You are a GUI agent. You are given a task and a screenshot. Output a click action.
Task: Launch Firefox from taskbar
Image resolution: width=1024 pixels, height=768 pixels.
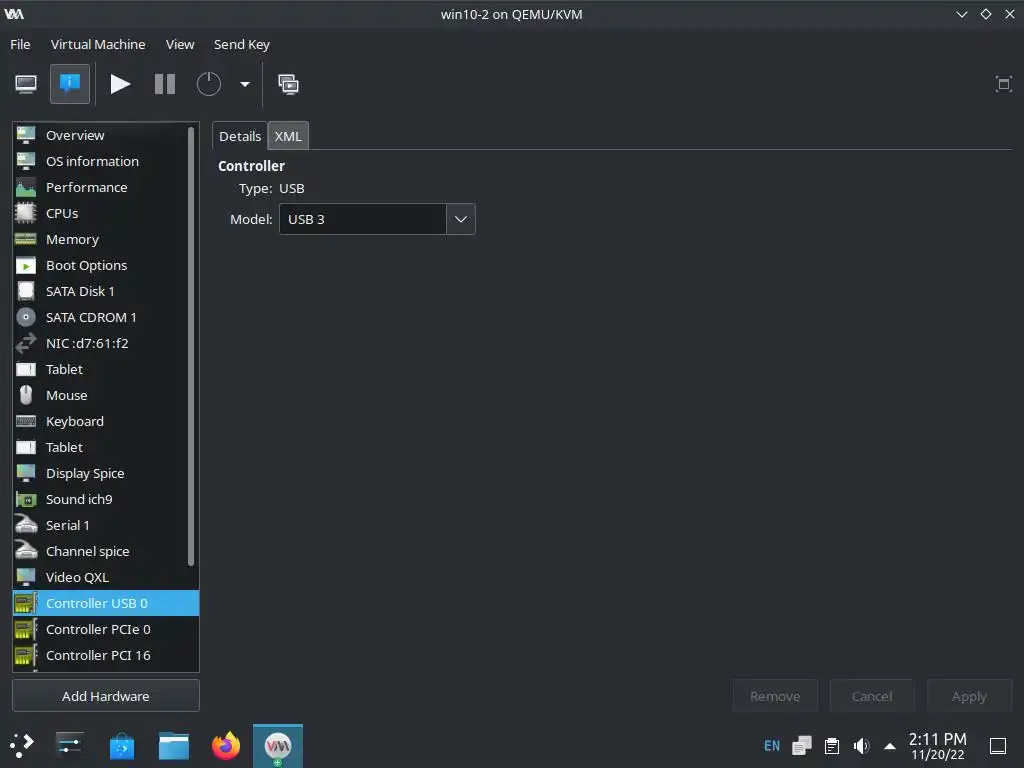(226, 746)
